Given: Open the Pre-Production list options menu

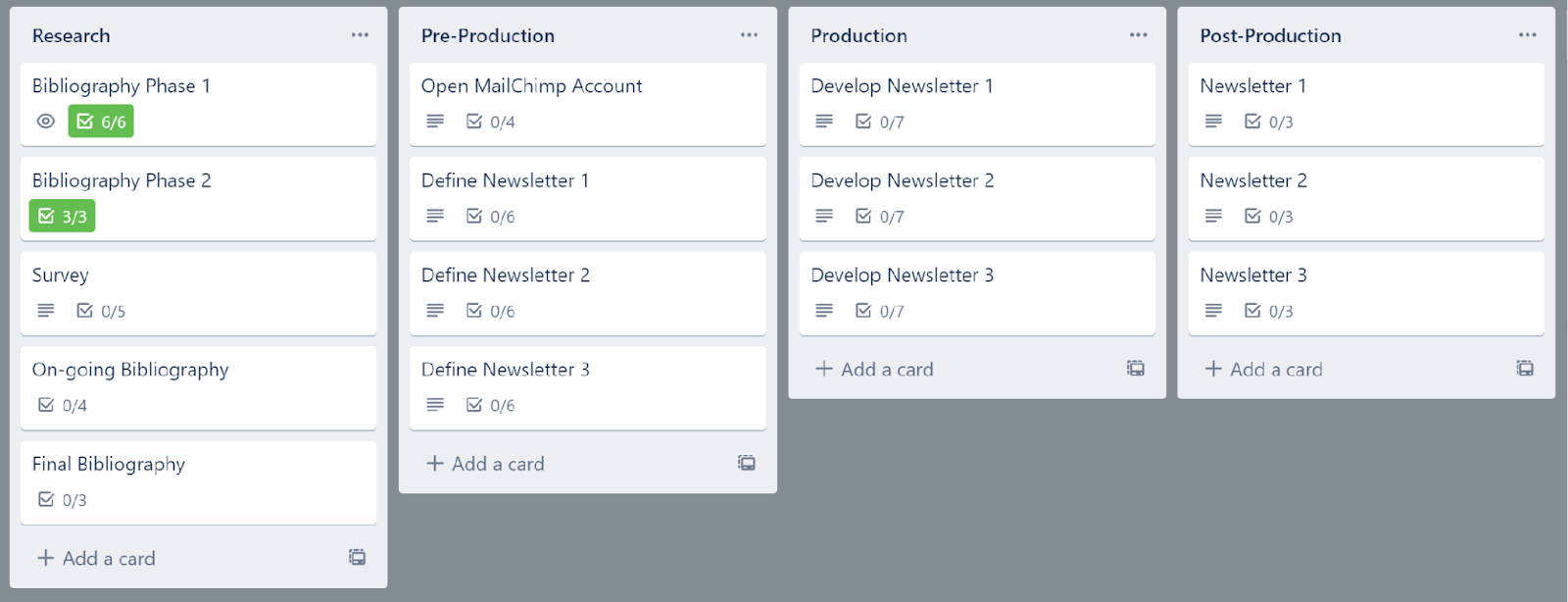Looking at the screenshot, I should pos(749,35).
